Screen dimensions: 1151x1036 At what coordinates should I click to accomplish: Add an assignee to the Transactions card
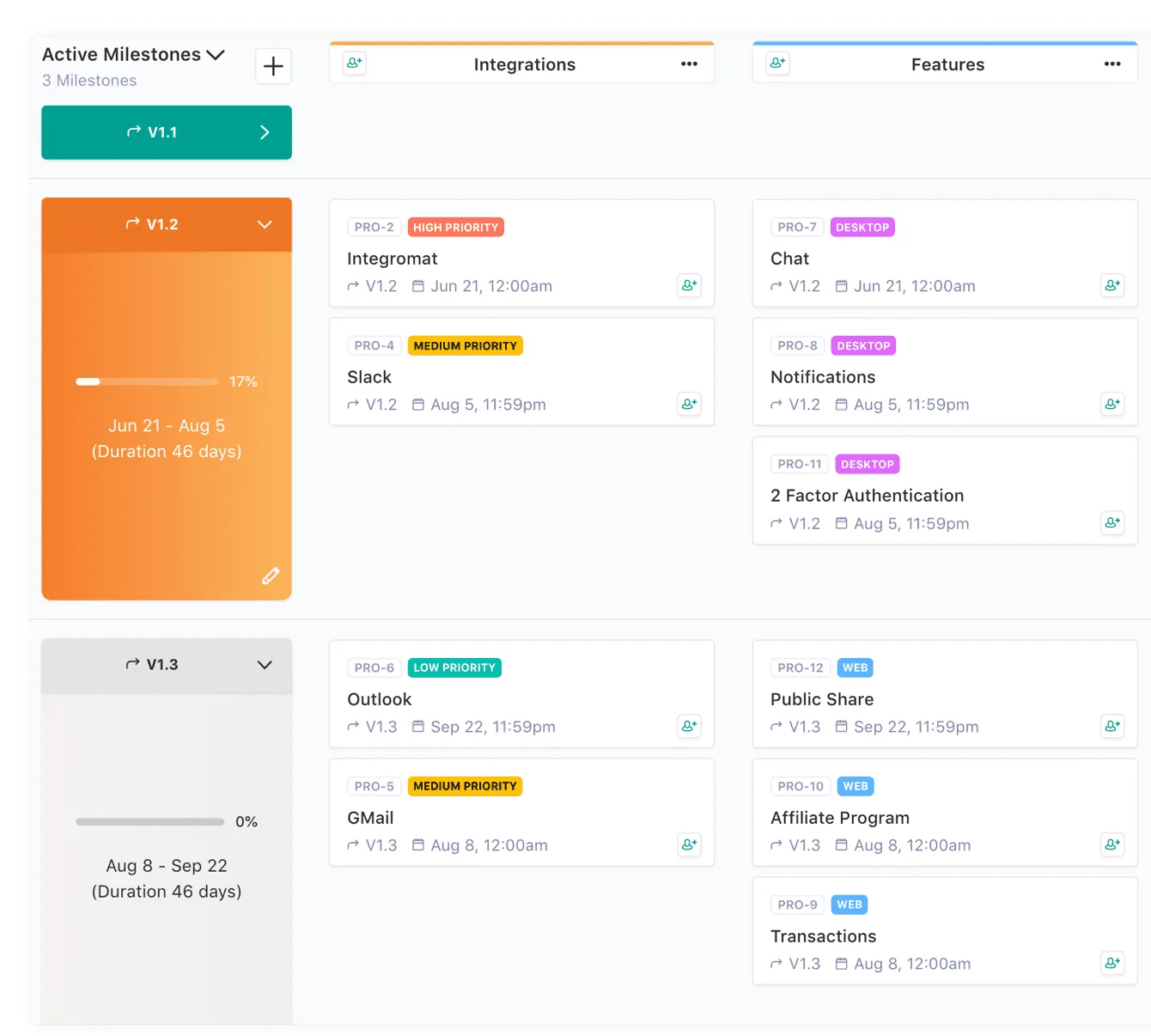click(1112, 963)
